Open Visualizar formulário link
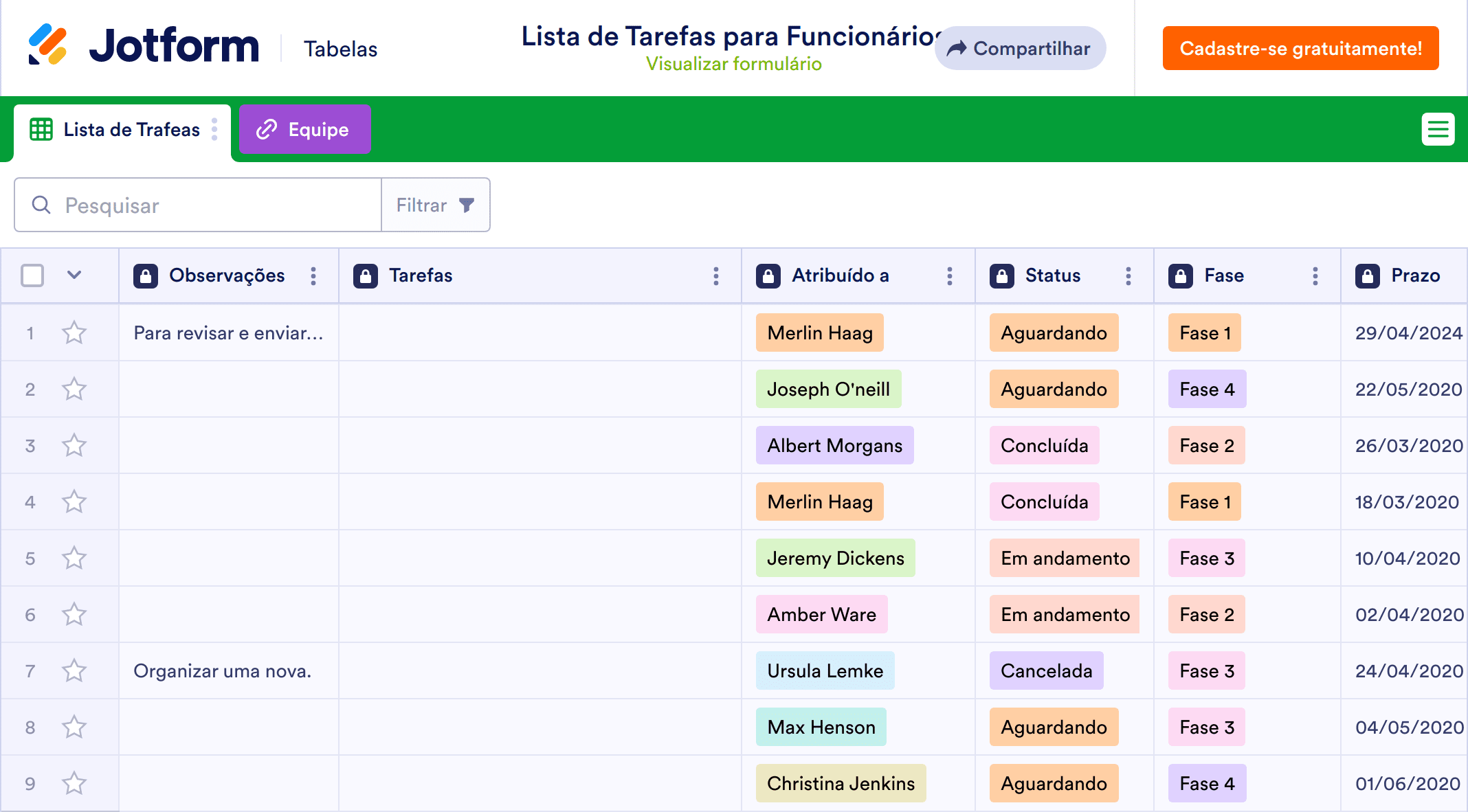This screenshot has width=1468, height=812. [733, 63]
